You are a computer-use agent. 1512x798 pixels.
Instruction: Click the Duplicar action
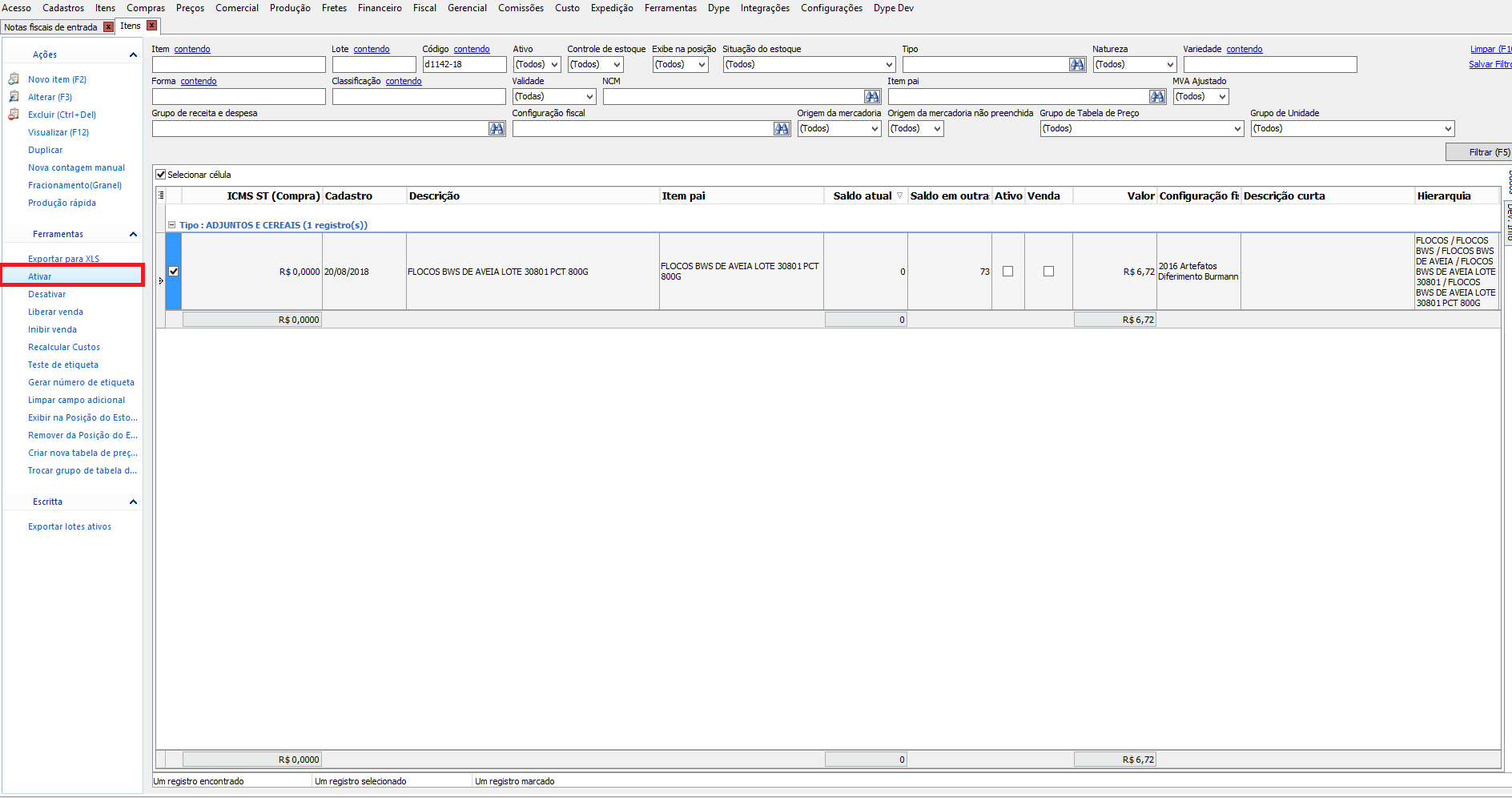coord(46,150)
